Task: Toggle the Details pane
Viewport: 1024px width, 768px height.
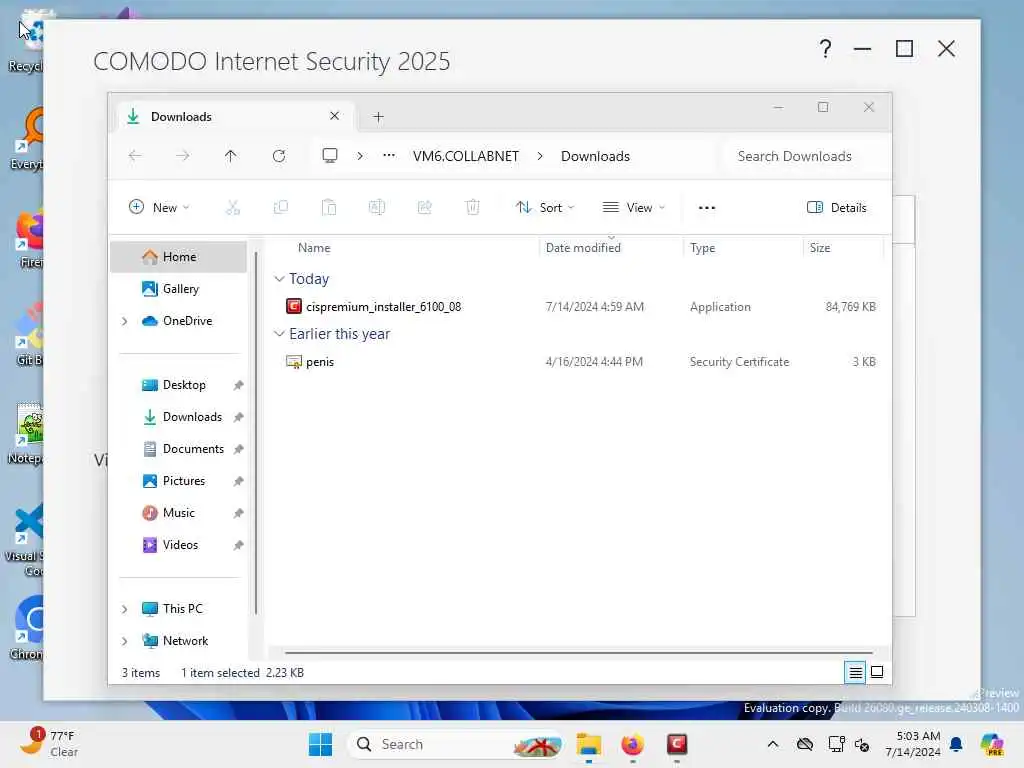Action: pyautogui.click(x=837, y=208)
